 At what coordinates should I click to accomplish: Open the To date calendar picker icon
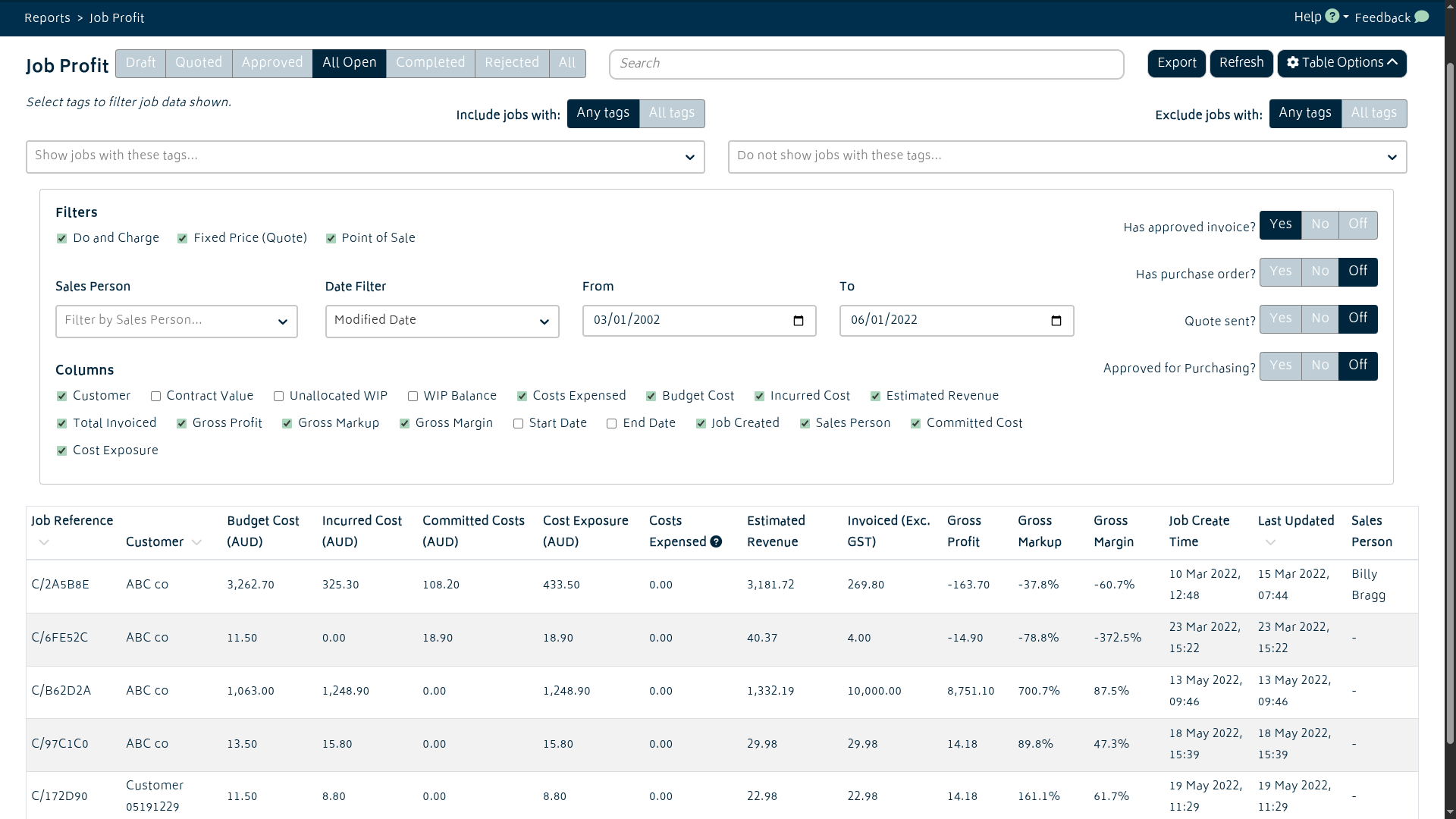pos(1056,321)
